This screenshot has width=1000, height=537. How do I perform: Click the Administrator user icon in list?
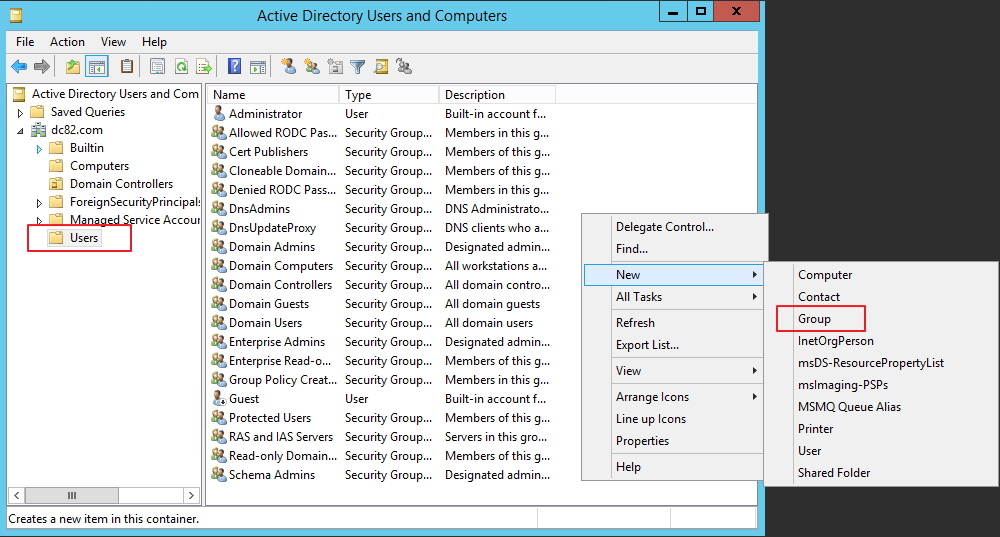[219, 114]
